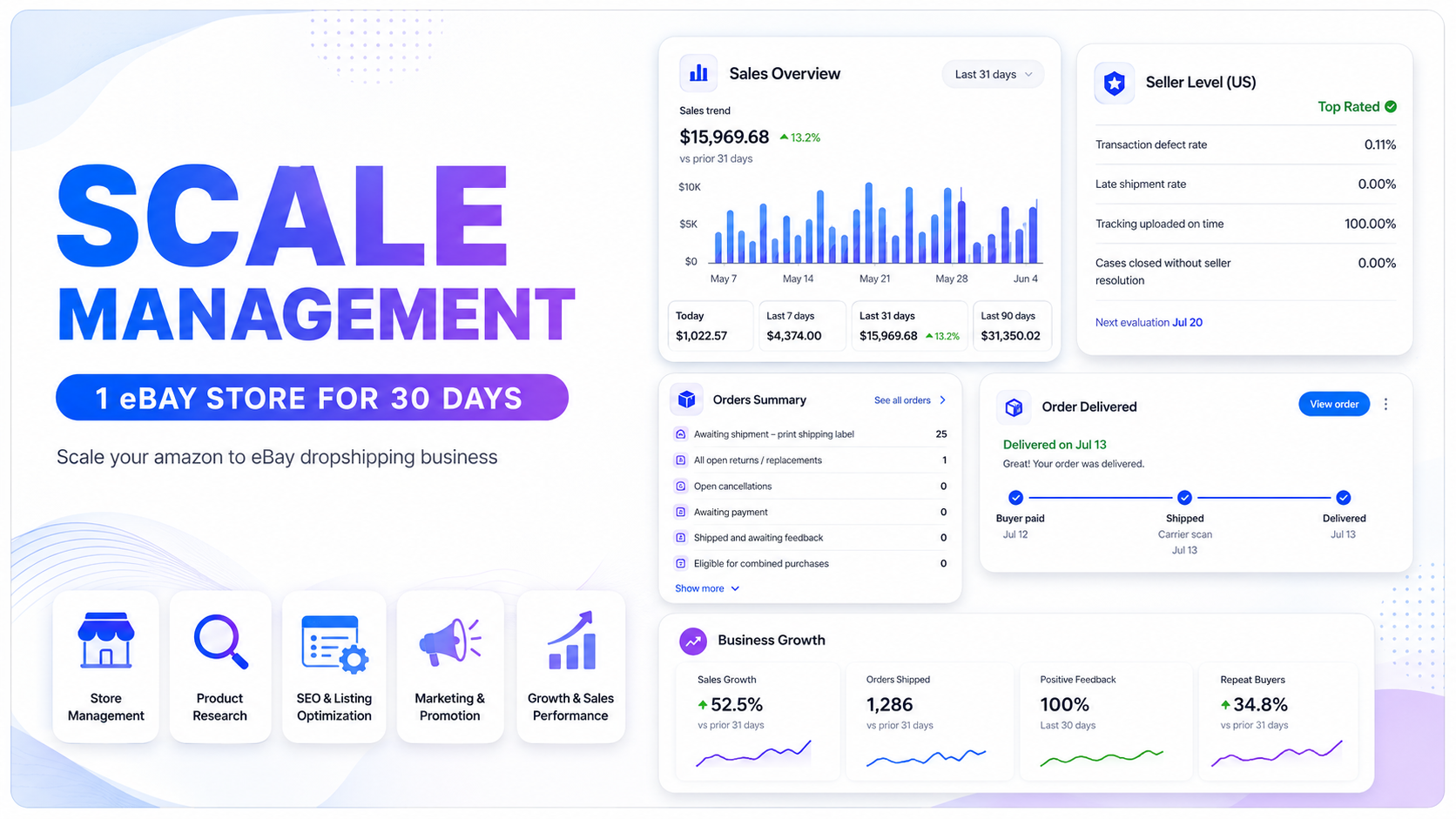Click the Sales Overview bar chart icon
The height and width of the screenshot is (819, 1456).
tap(698, 74)
